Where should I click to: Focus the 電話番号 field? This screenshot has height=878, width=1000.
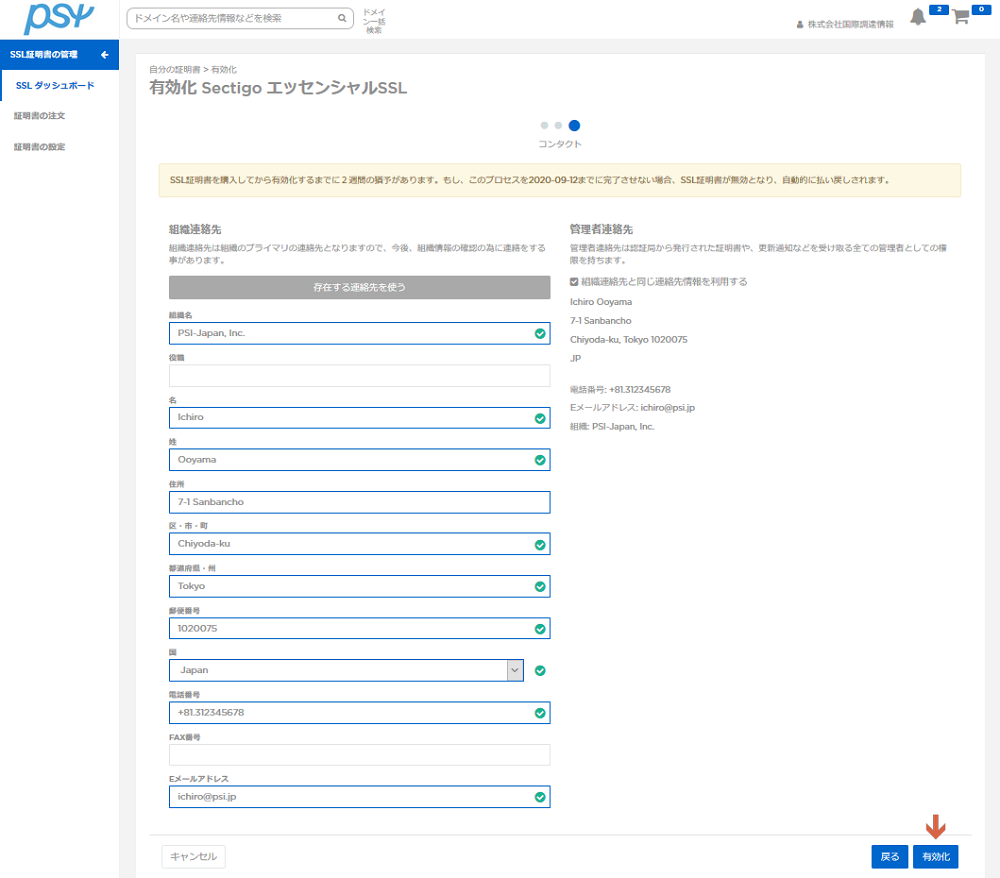(x=360, y=712)
